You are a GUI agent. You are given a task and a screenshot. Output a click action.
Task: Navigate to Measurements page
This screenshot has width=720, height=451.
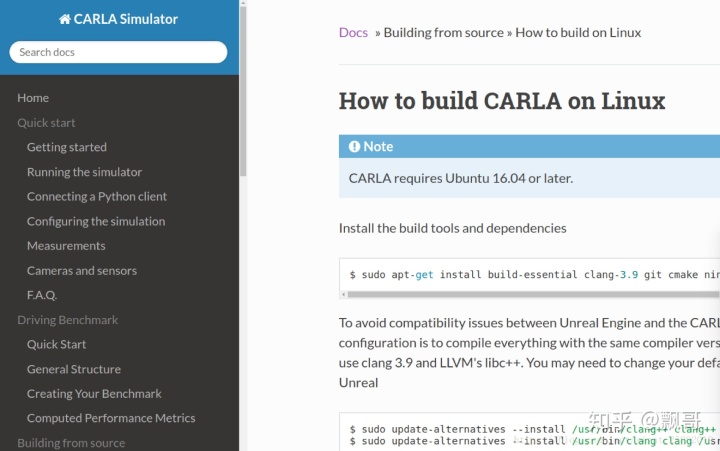(x=66, y=246)
